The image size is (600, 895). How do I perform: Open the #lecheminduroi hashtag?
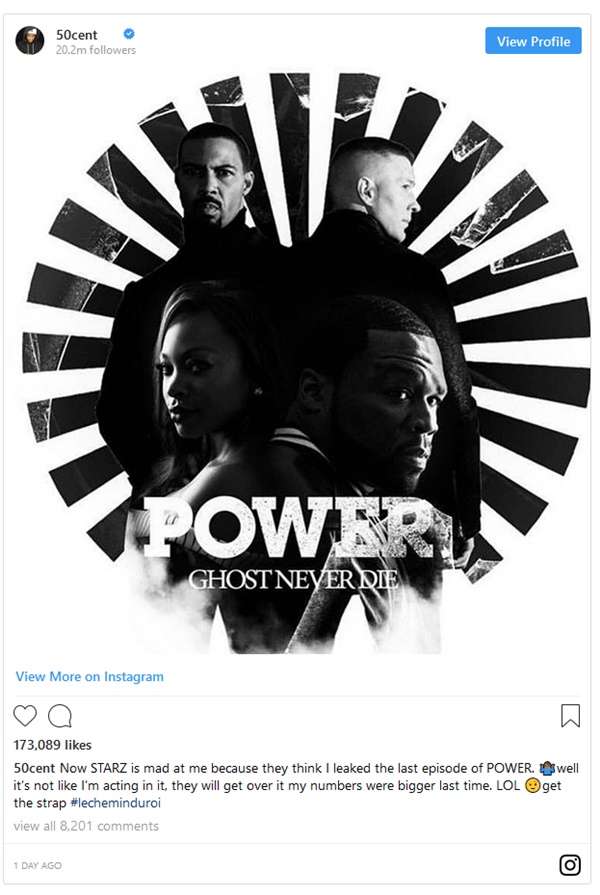point(115,803)
